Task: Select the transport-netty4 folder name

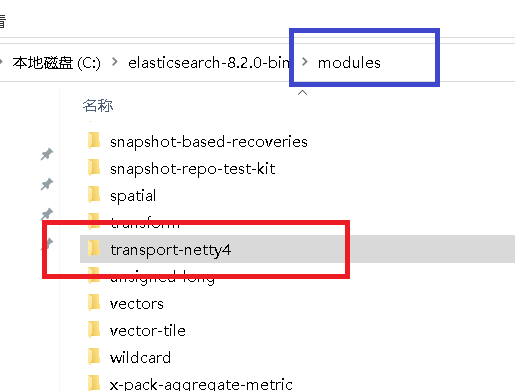Action: pos(171,250)
